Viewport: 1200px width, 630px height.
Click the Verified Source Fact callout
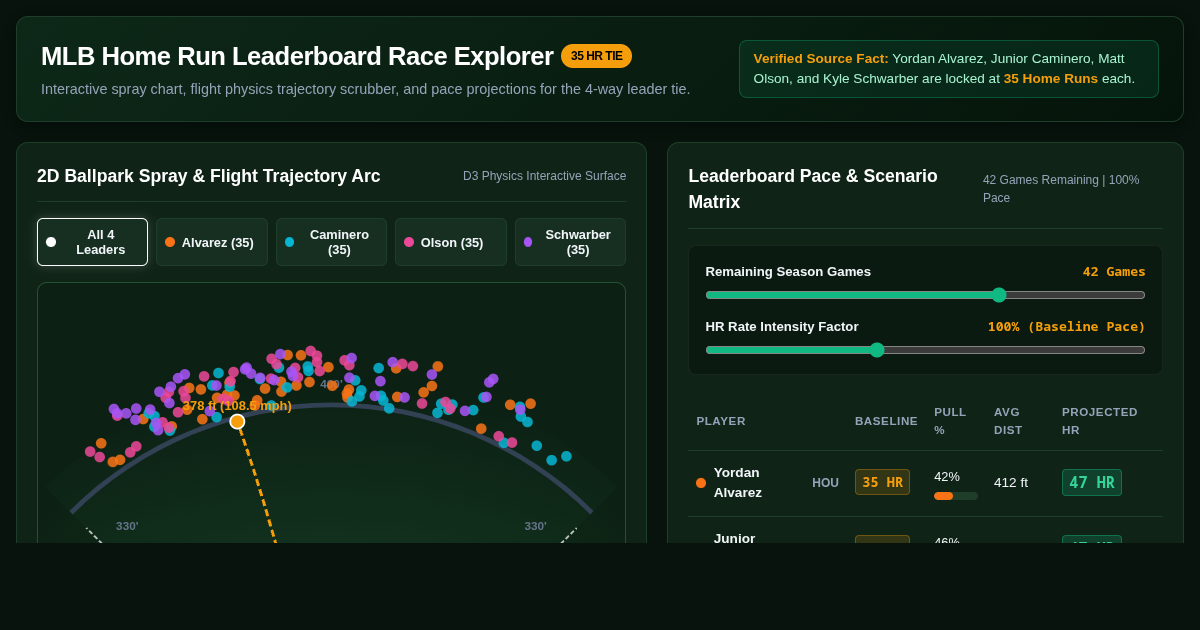click(949, 69)
